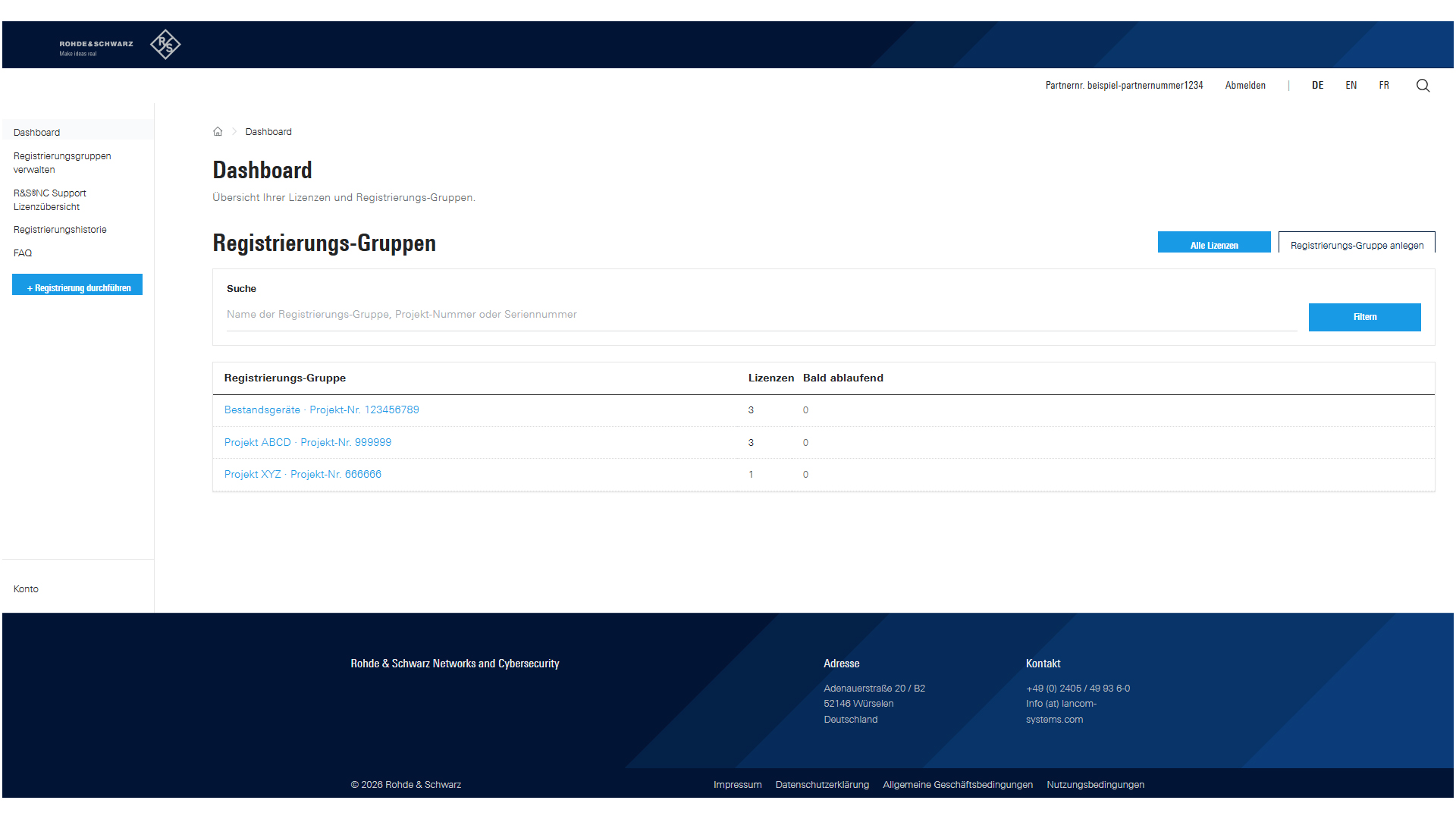
Task: Open Projekt XYZ Projekt-Nr. 666666 group
Action: 303,475
